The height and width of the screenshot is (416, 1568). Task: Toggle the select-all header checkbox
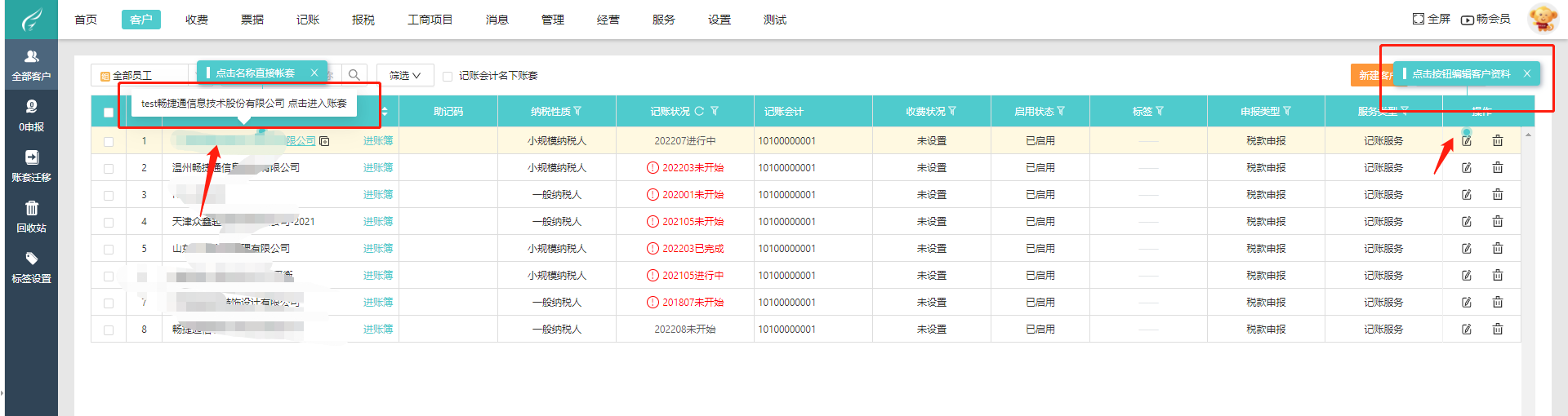pos(109,113)
